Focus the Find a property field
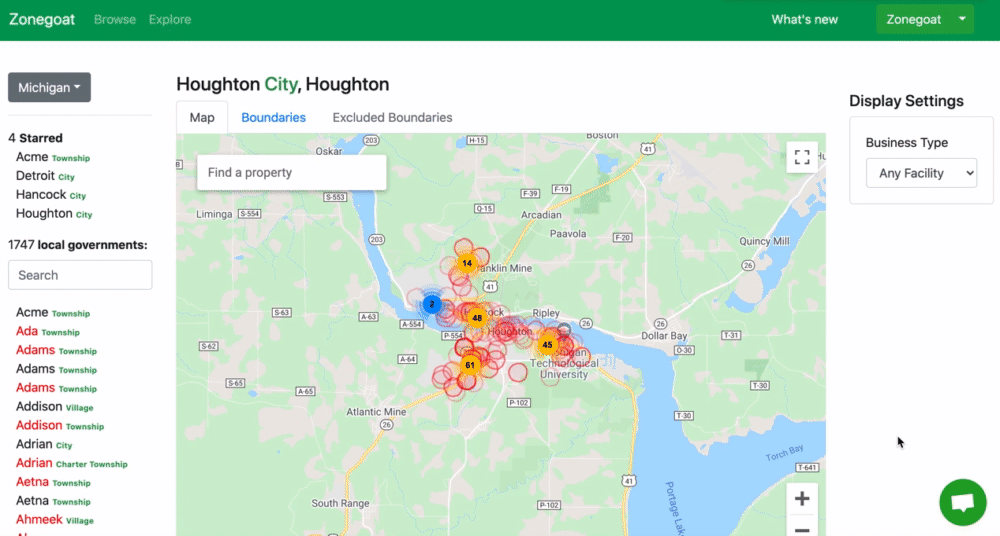The height and width of the screenshot is (536, 1000). pos(291,172)
